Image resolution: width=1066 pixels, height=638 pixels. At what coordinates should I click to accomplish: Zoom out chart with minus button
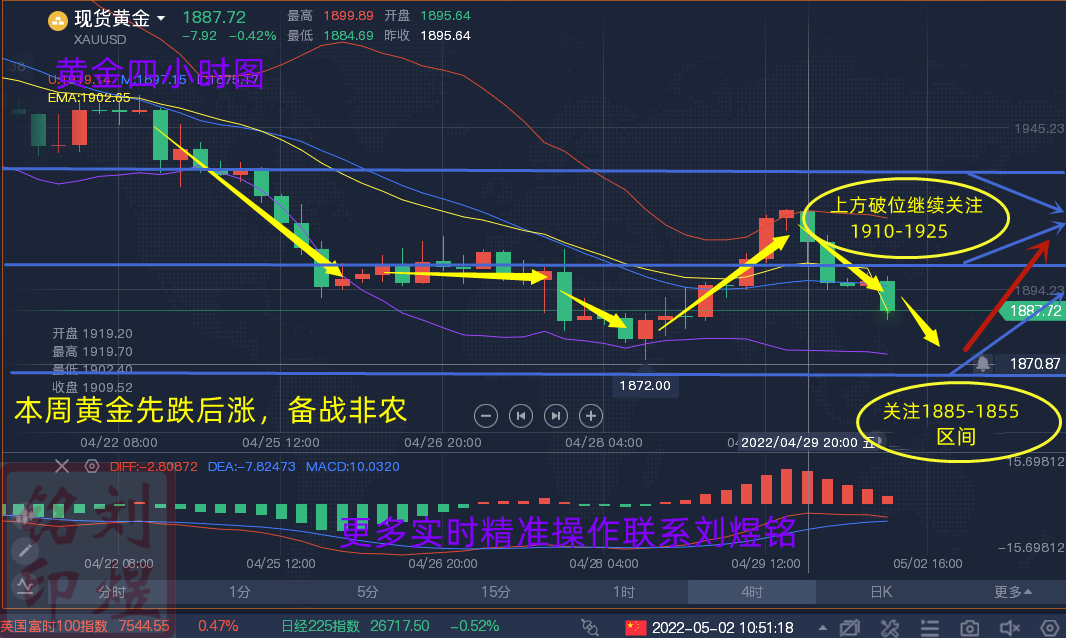[485, 416]
